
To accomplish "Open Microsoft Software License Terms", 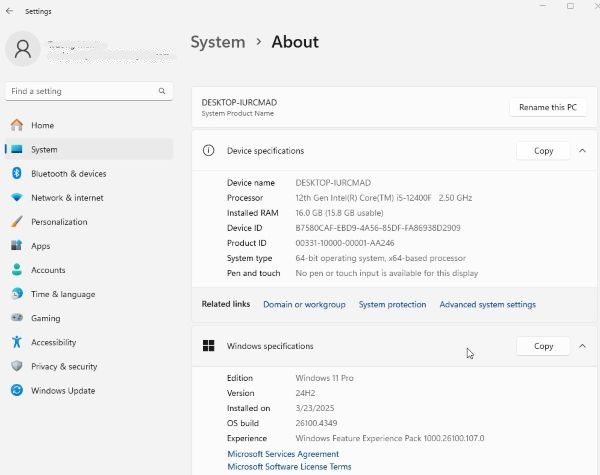I will tap(289, 467).
